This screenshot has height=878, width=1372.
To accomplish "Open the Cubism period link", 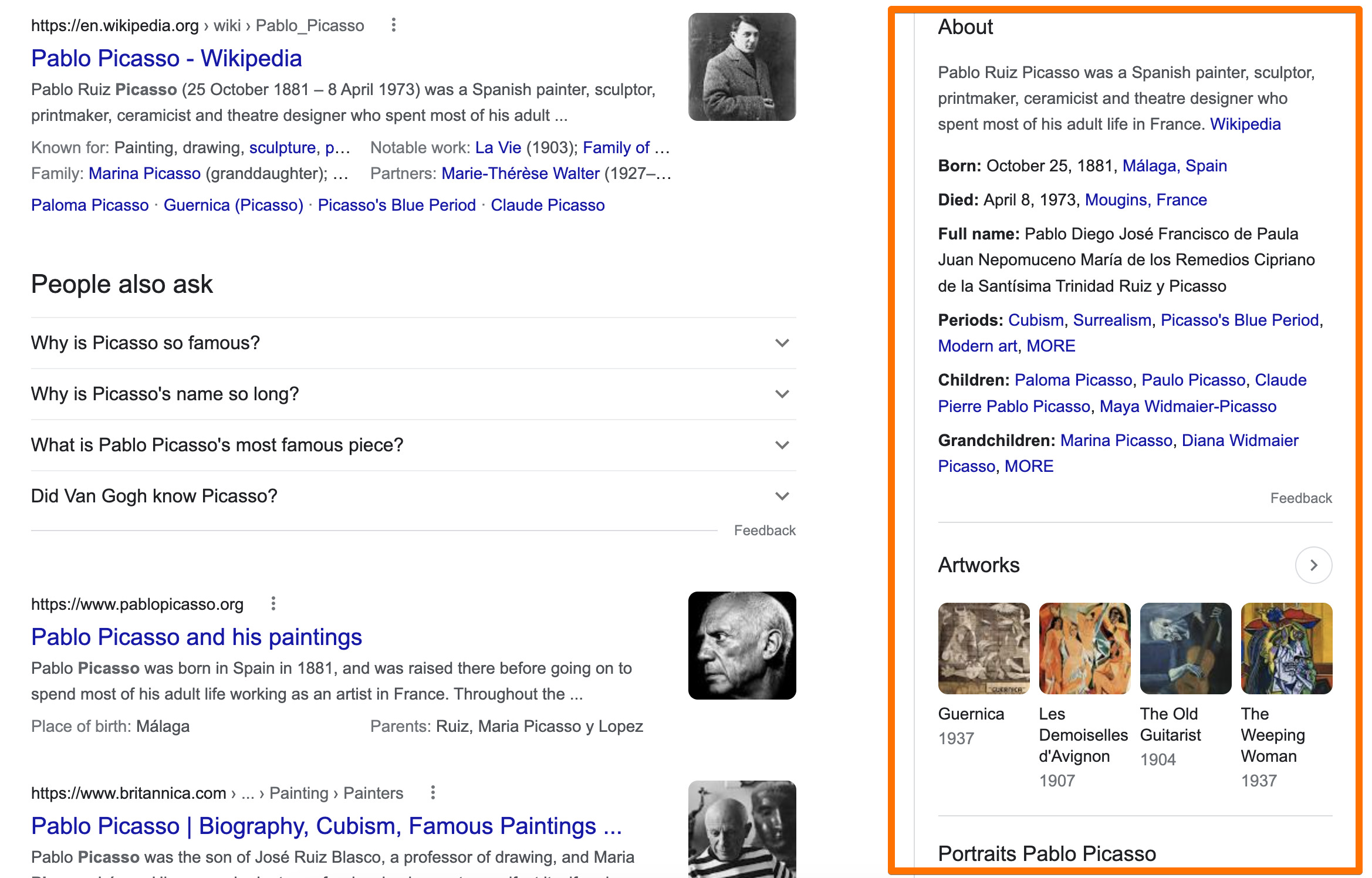I will 1036,320.
